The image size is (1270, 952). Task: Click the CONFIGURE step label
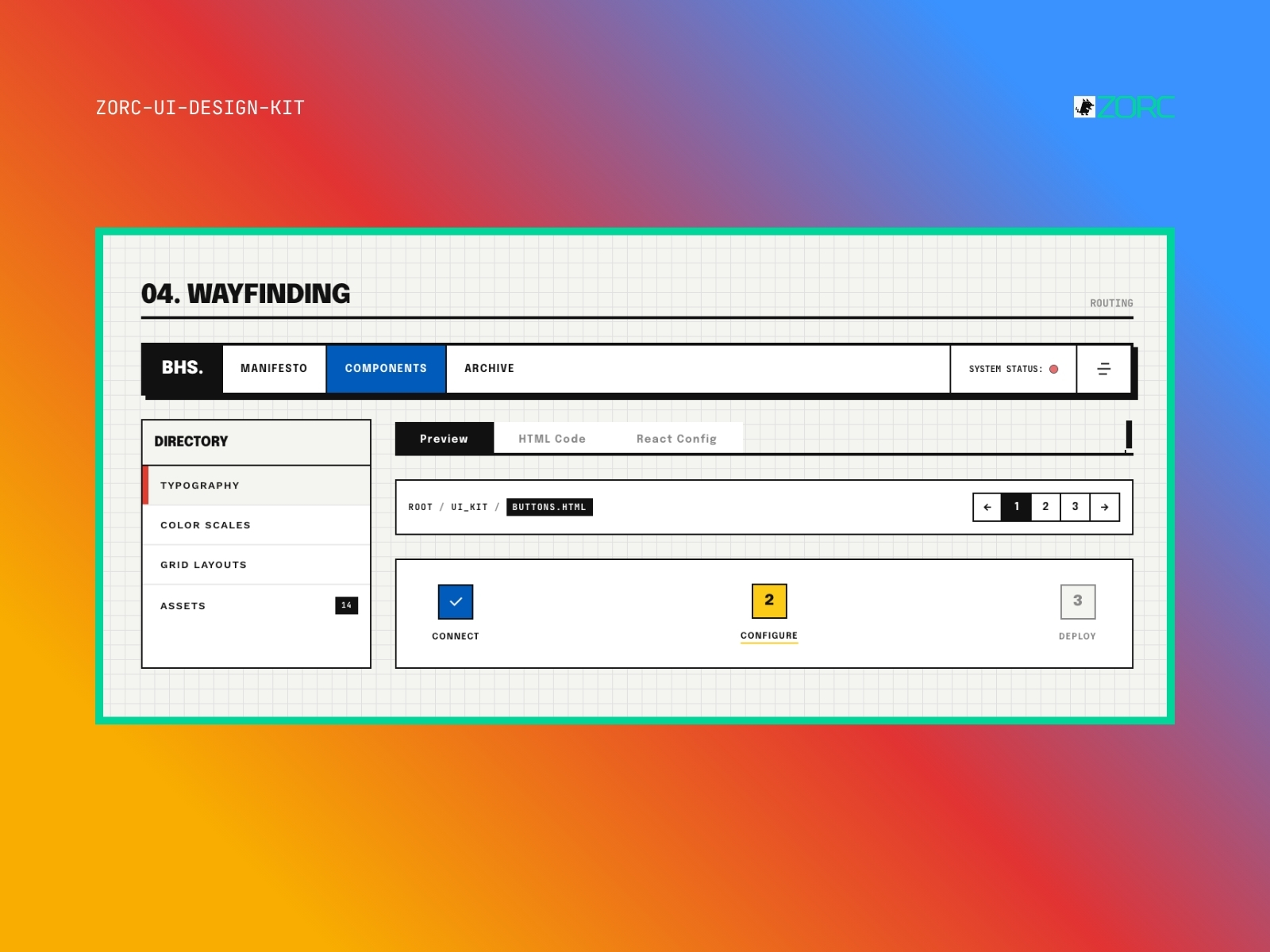pyautogui.click(x=769, y=635)
